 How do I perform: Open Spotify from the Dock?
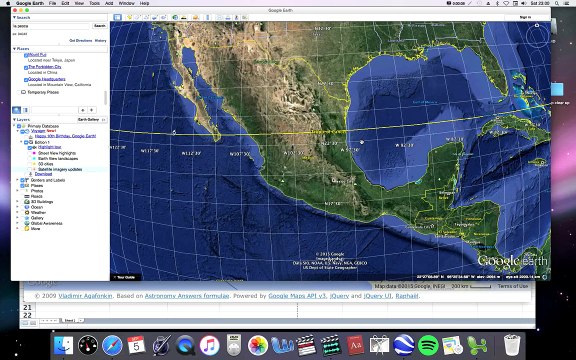[428, 345]
